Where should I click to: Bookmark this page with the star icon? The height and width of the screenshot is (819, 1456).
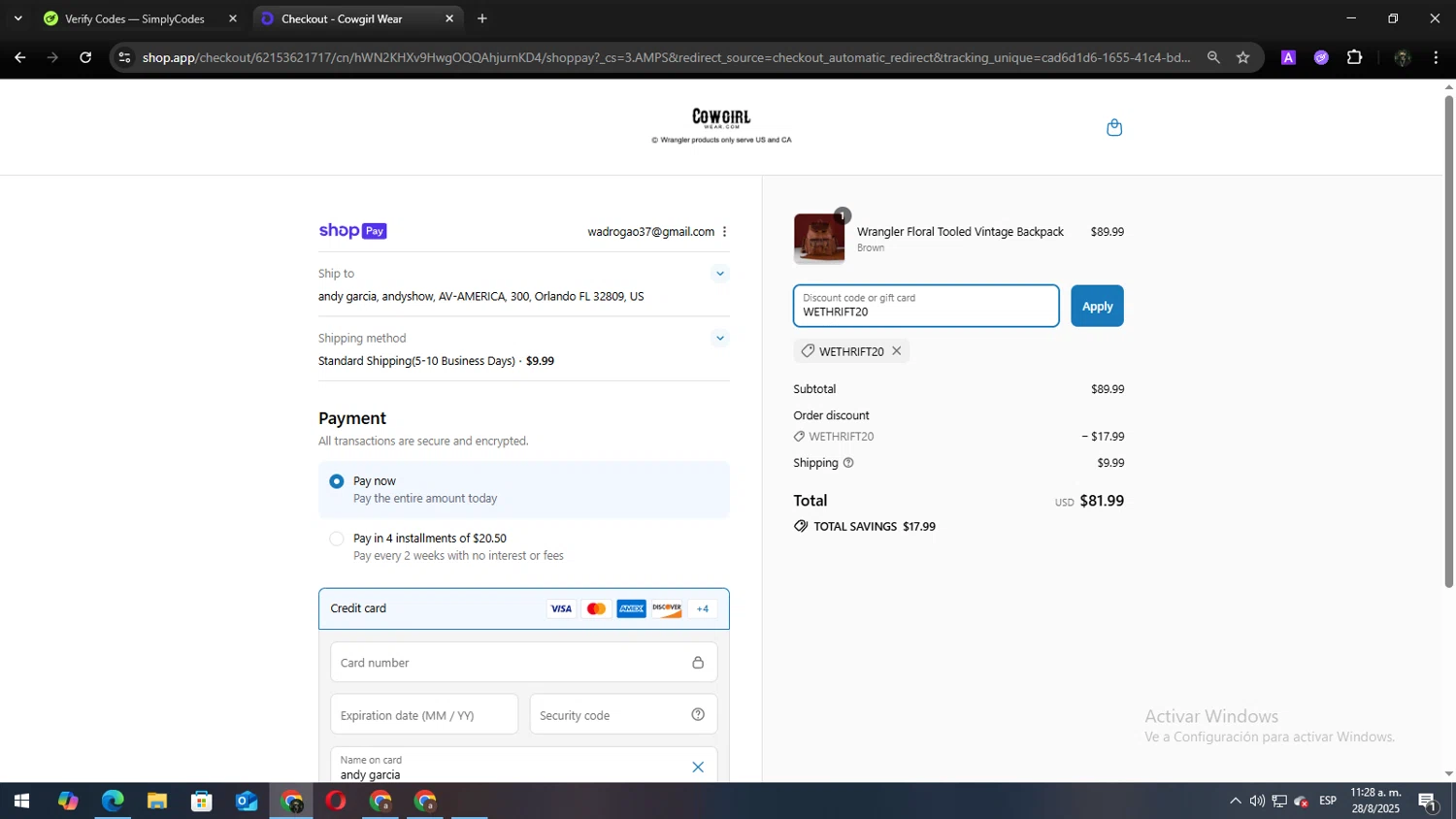tap(1242, 58)
